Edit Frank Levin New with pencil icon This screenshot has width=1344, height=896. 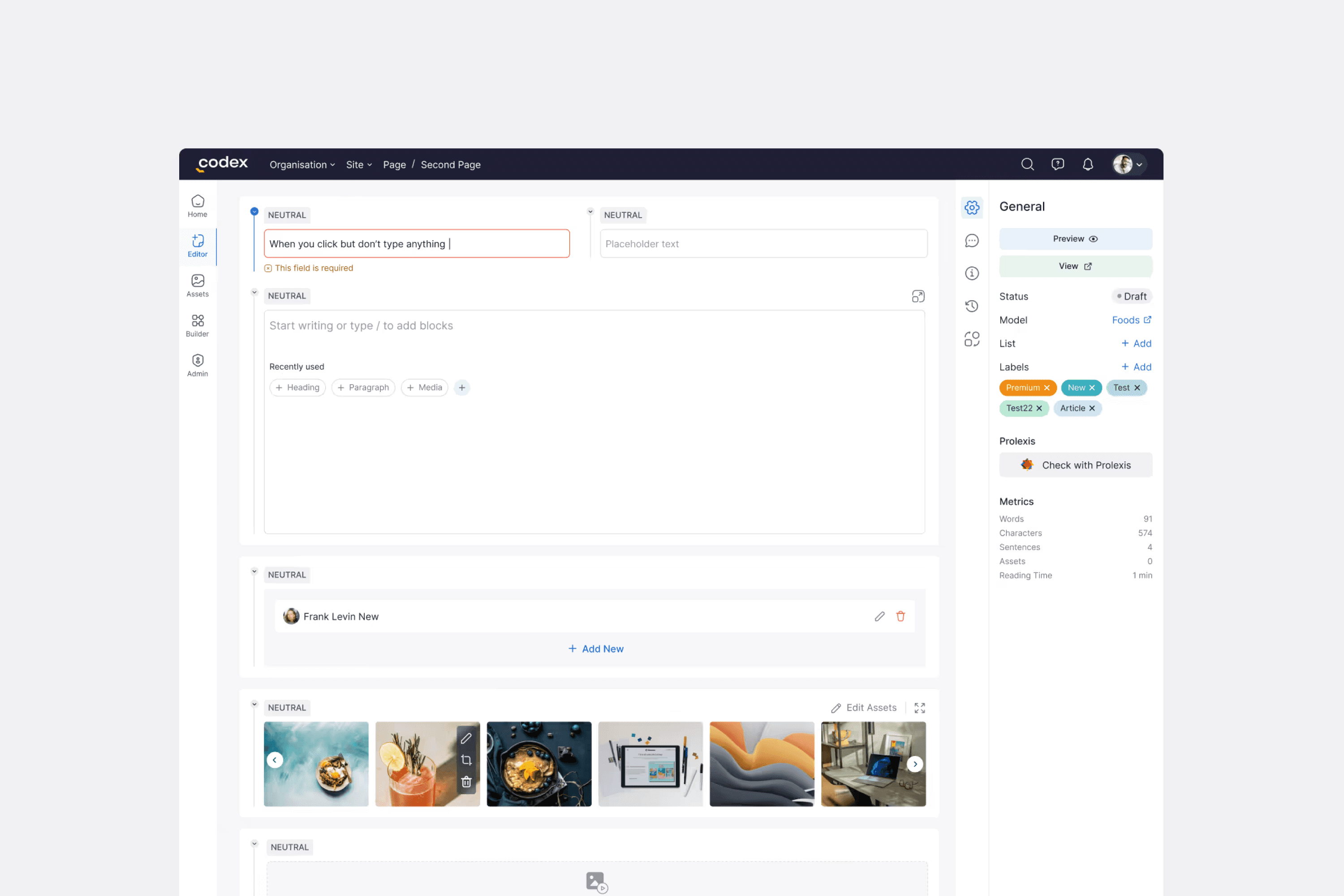tap(879, 616)
